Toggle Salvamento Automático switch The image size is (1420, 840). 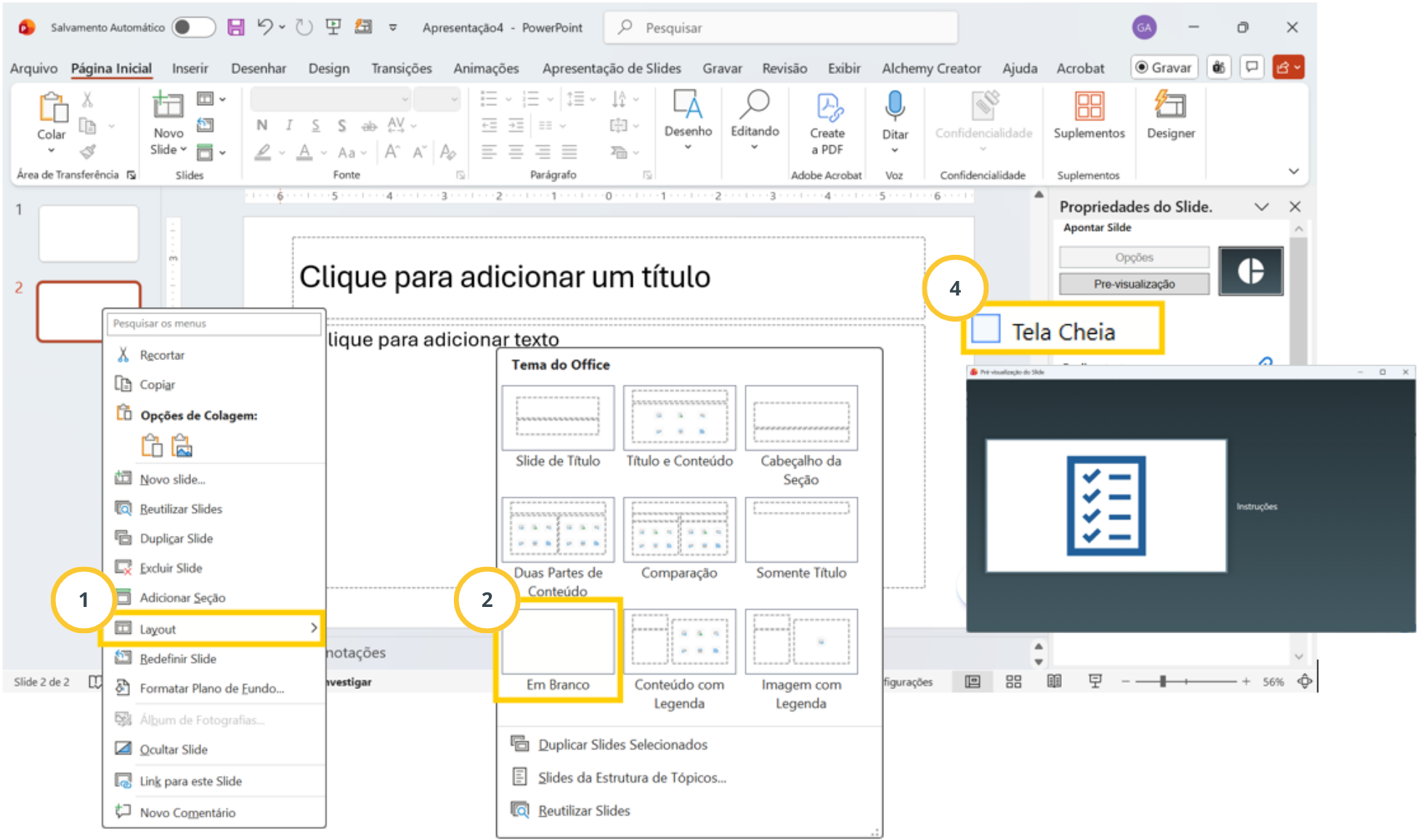(193, 28)
